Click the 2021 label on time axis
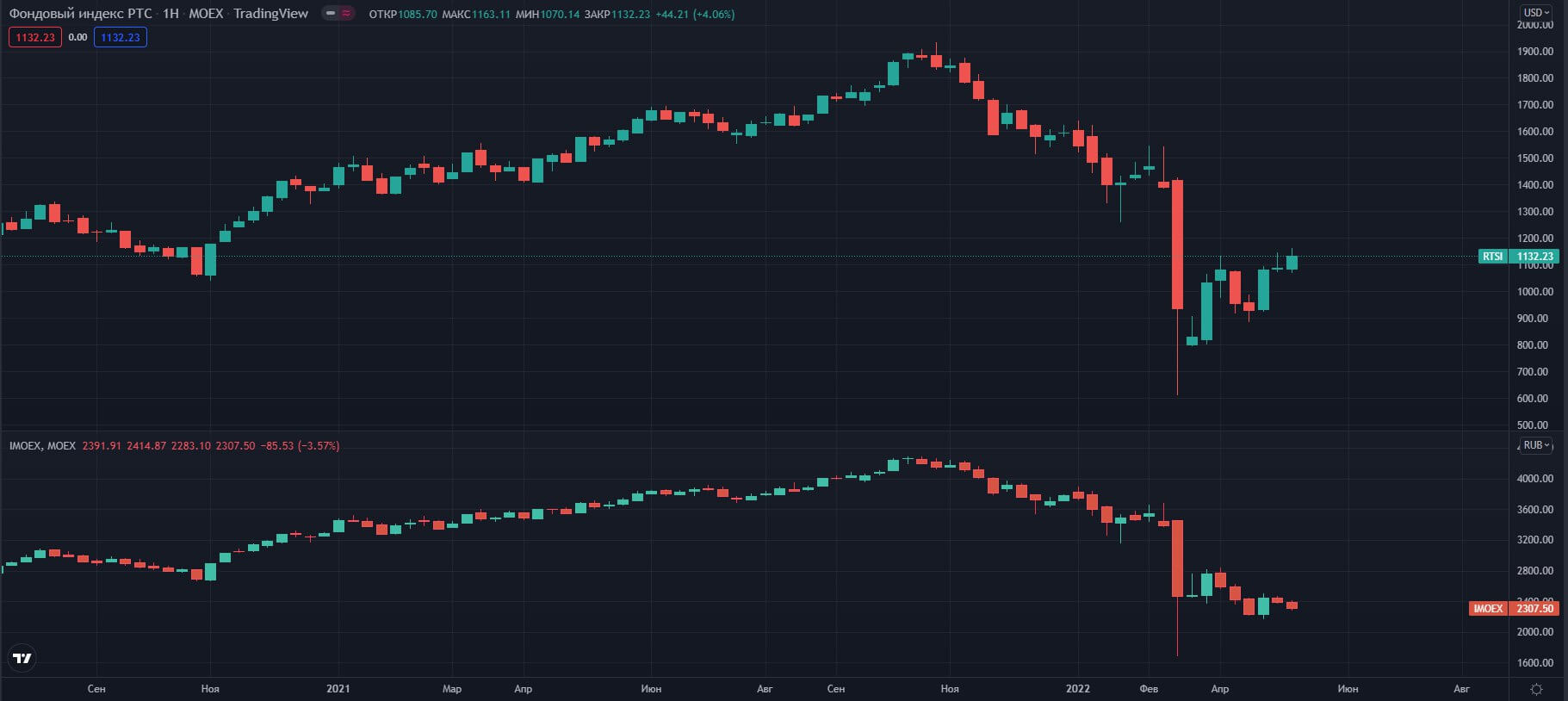Screen dimensions: 1568x701 (338, 689)
